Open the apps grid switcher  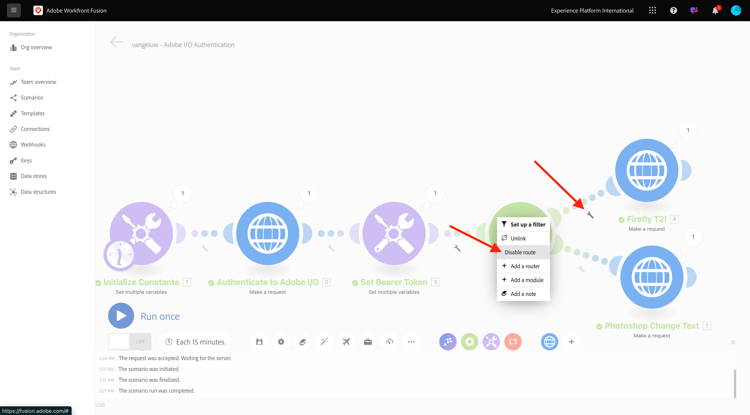tap(652, 11)
